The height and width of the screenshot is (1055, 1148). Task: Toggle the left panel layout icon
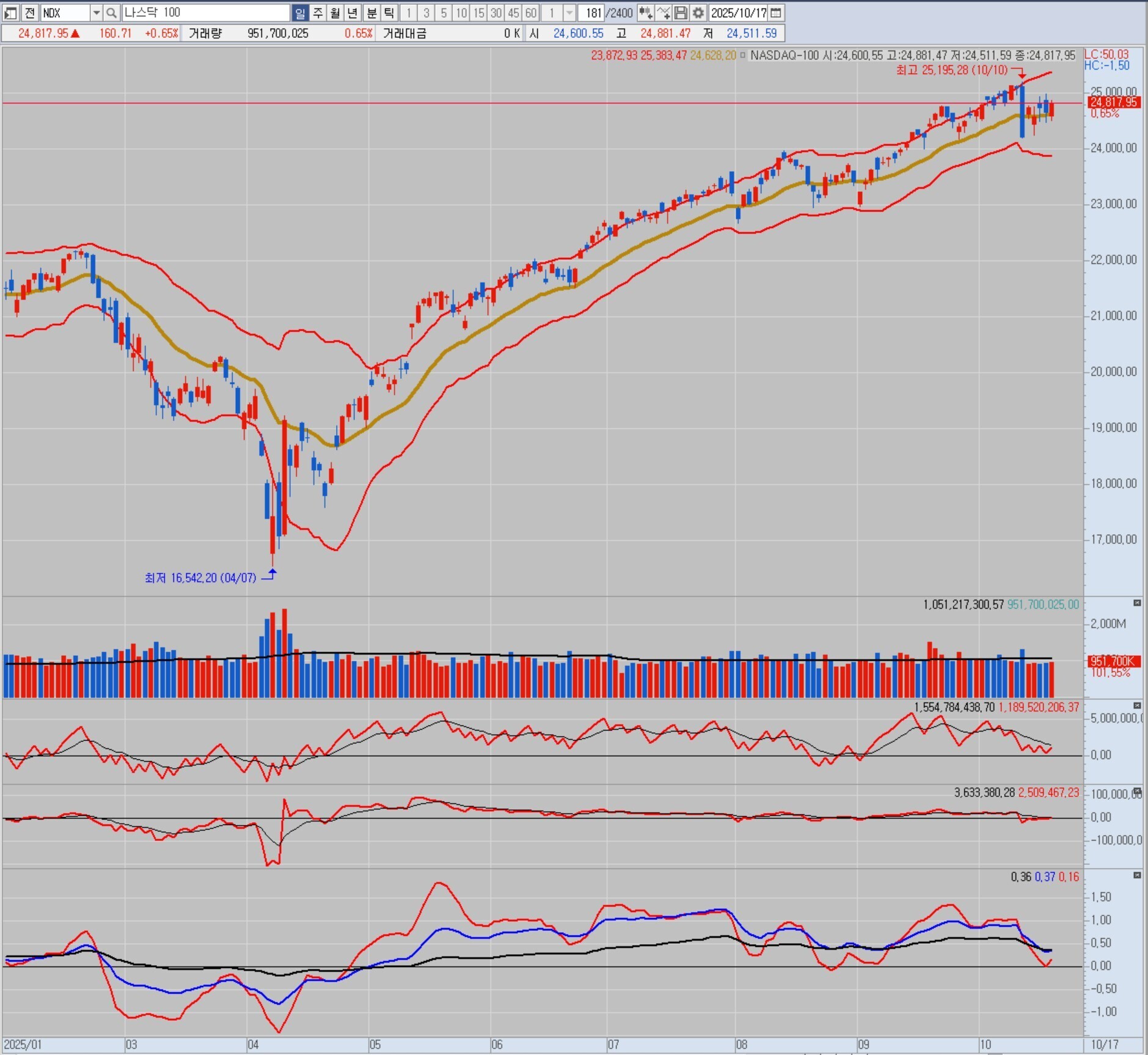click(11, 13)
